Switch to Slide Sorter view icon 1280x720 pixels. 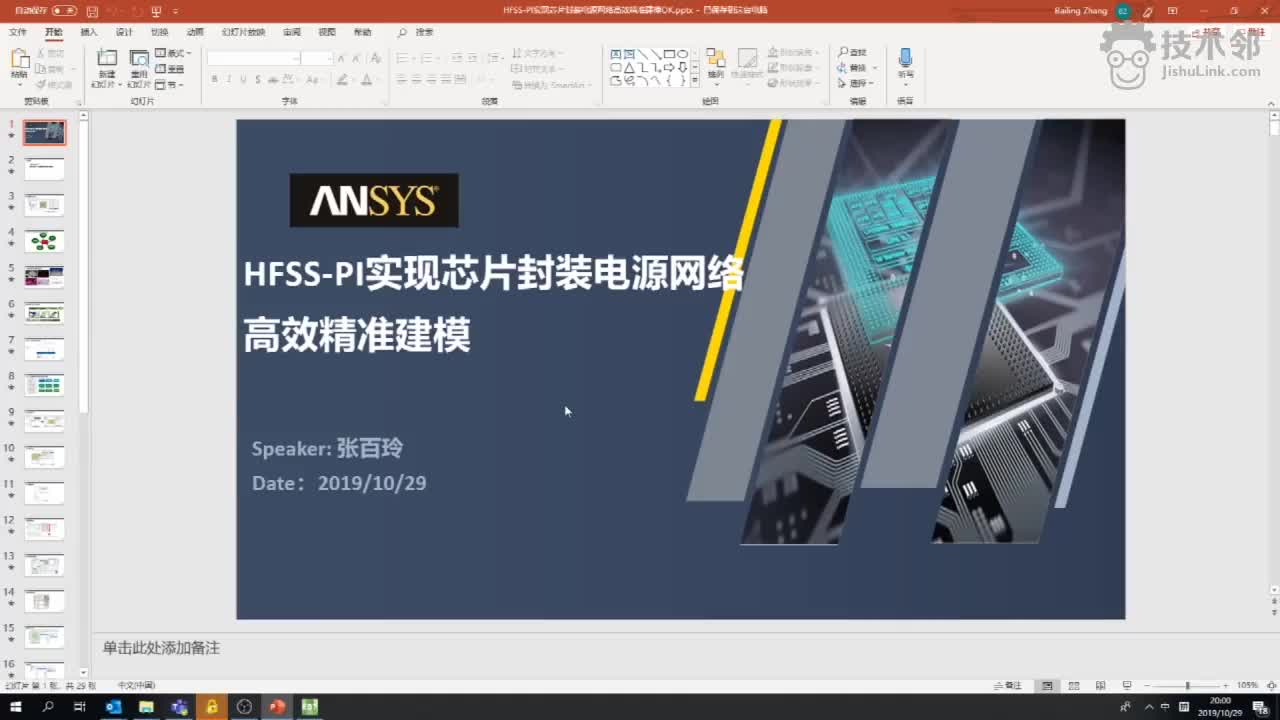(1074, 685)
